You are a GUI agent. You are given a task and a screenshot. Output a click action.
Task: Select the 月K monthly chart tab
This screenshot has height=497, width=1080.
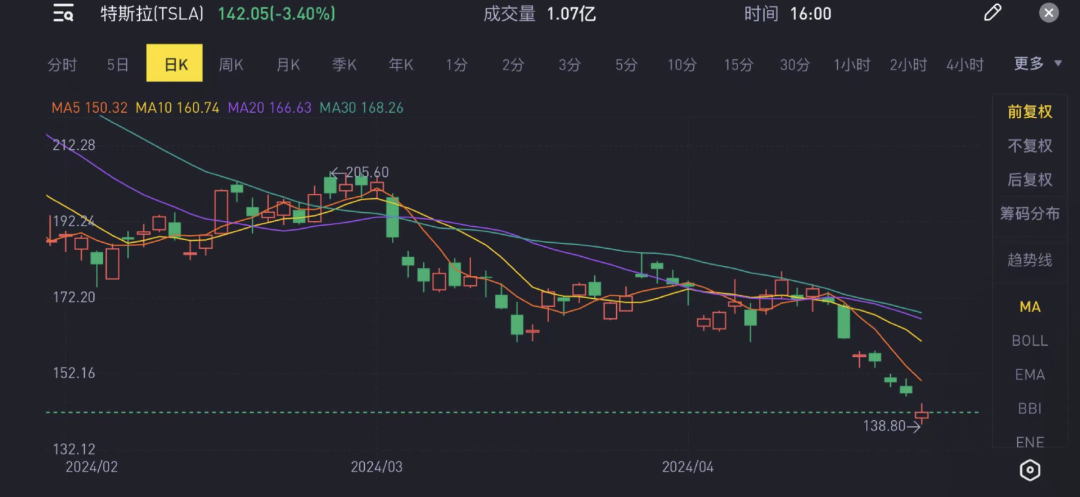(287, 64)
